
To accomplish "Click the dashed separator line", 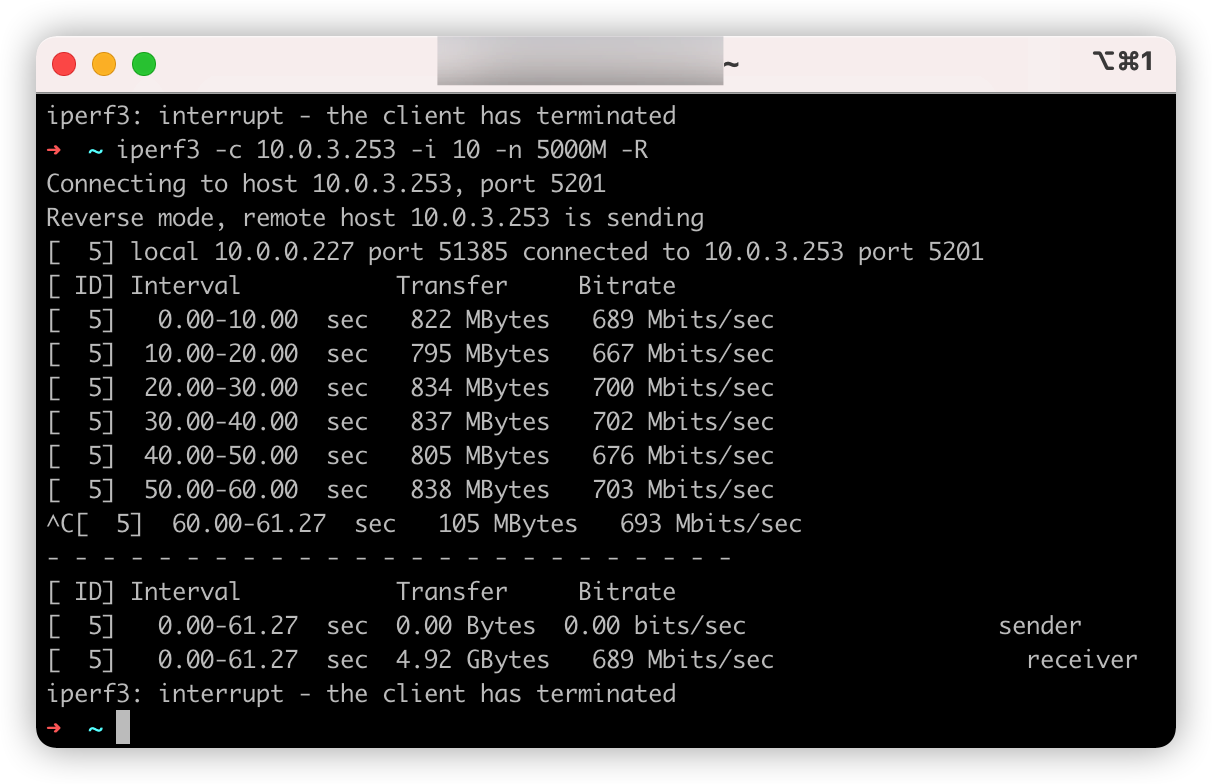I will tap(390, 558).
